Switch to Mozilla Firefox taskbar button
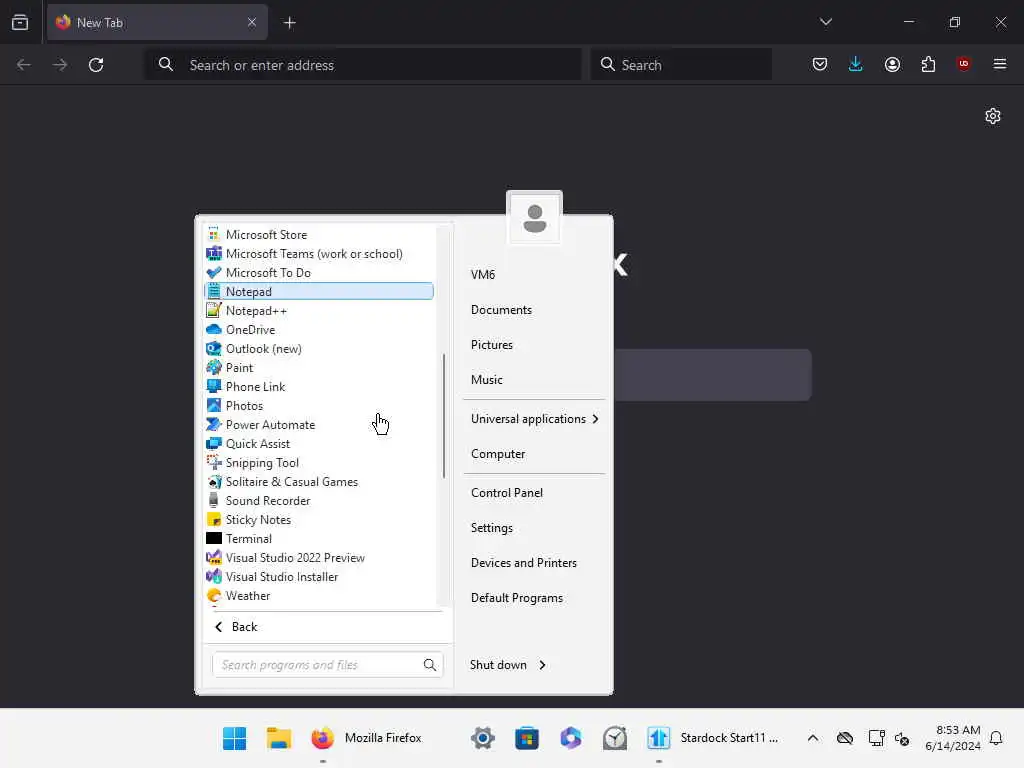The image size is (1024, 768). [x=367, y=738]
